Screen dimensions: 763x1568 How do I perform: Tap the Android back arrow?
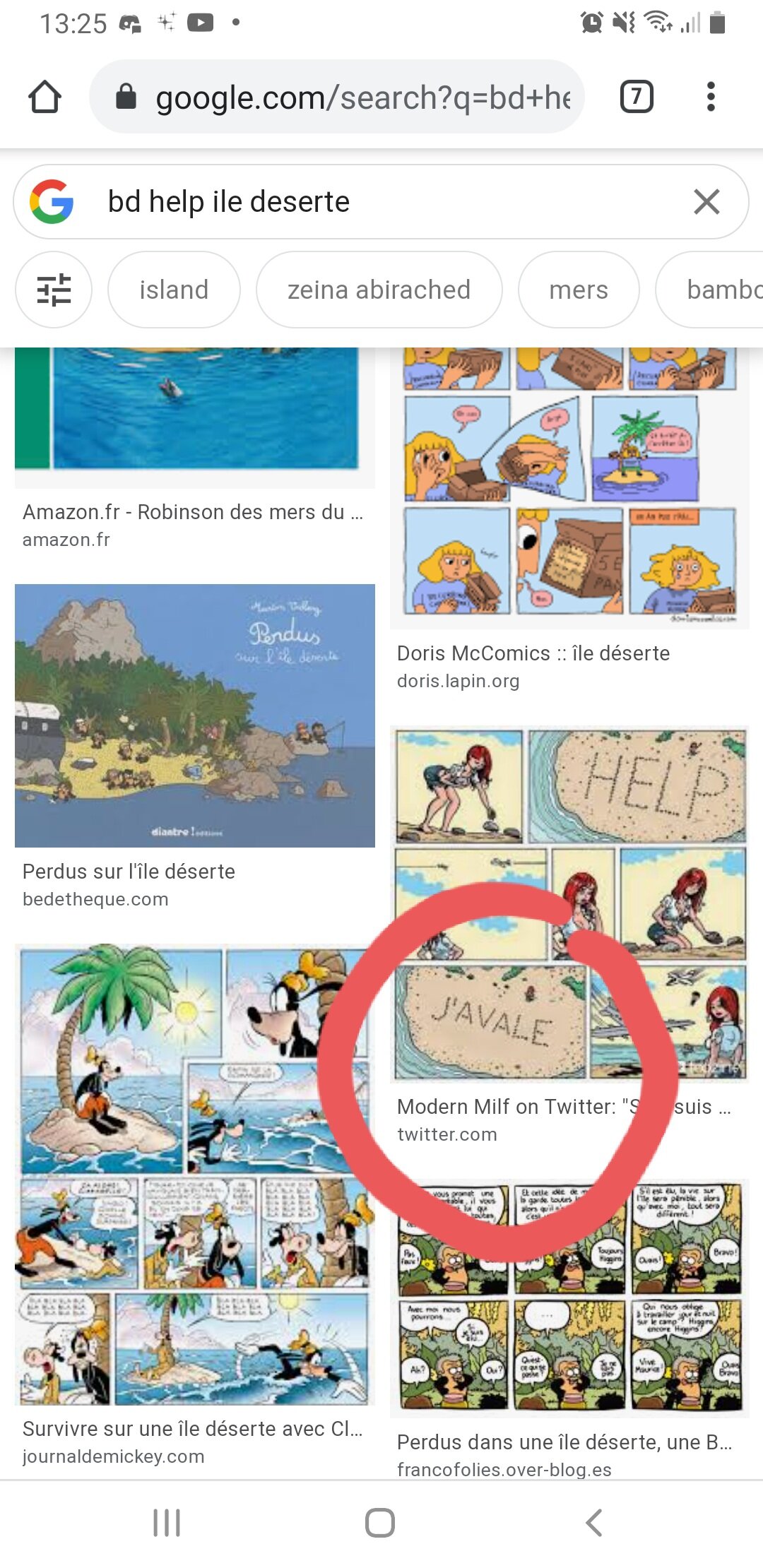tap(594, 1523)
